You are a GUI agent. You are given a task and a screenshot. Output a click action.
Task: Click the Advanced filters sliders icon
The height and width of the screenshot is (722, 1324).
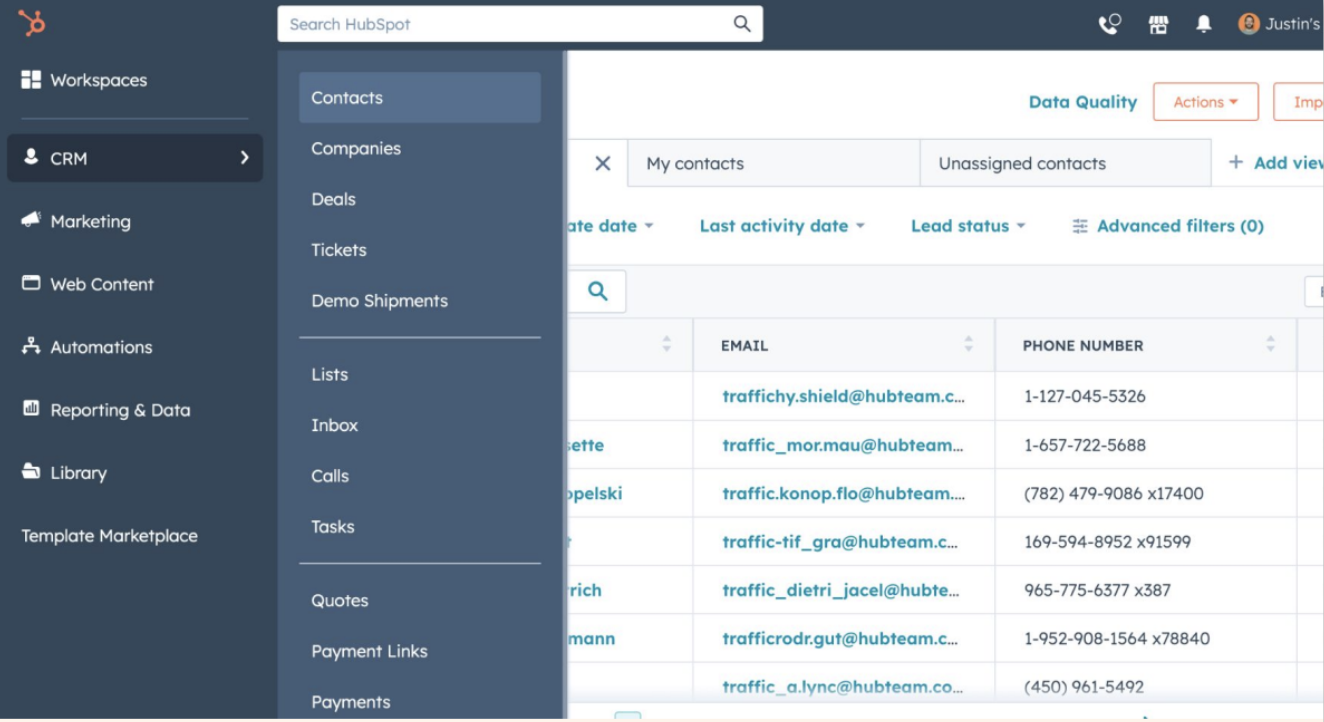1080,226
